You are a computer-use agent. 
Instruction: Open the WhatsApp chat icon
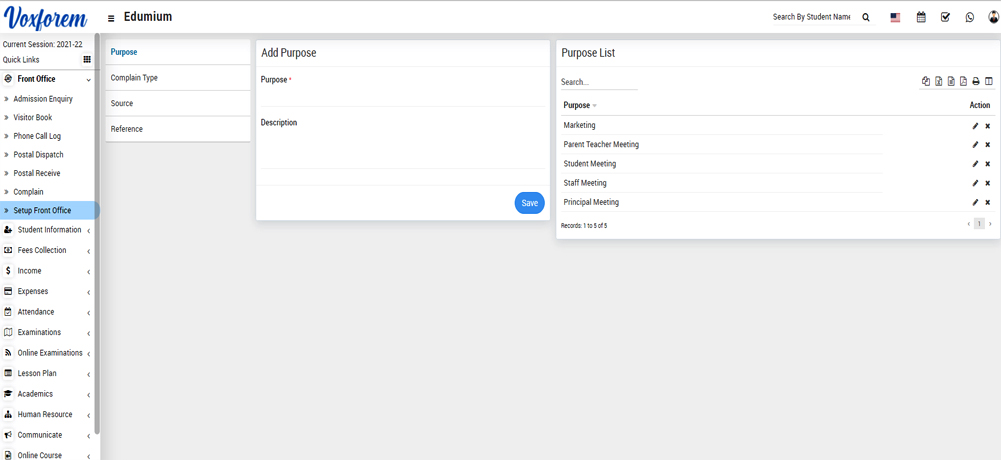969,17
